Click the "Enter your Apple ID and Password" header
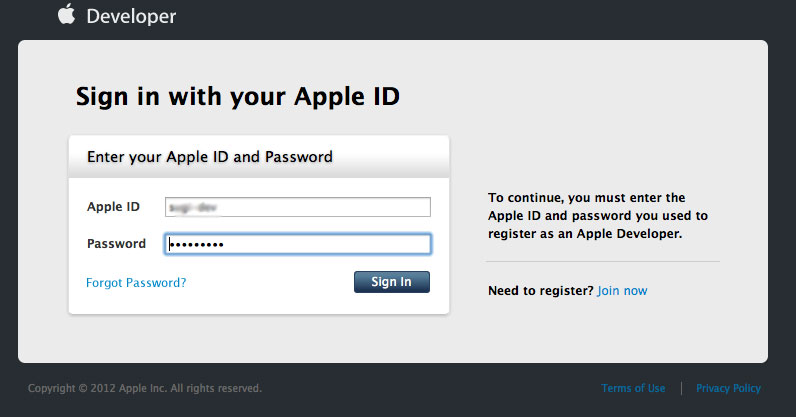This screenshot has width=796, height=417. 210,157
